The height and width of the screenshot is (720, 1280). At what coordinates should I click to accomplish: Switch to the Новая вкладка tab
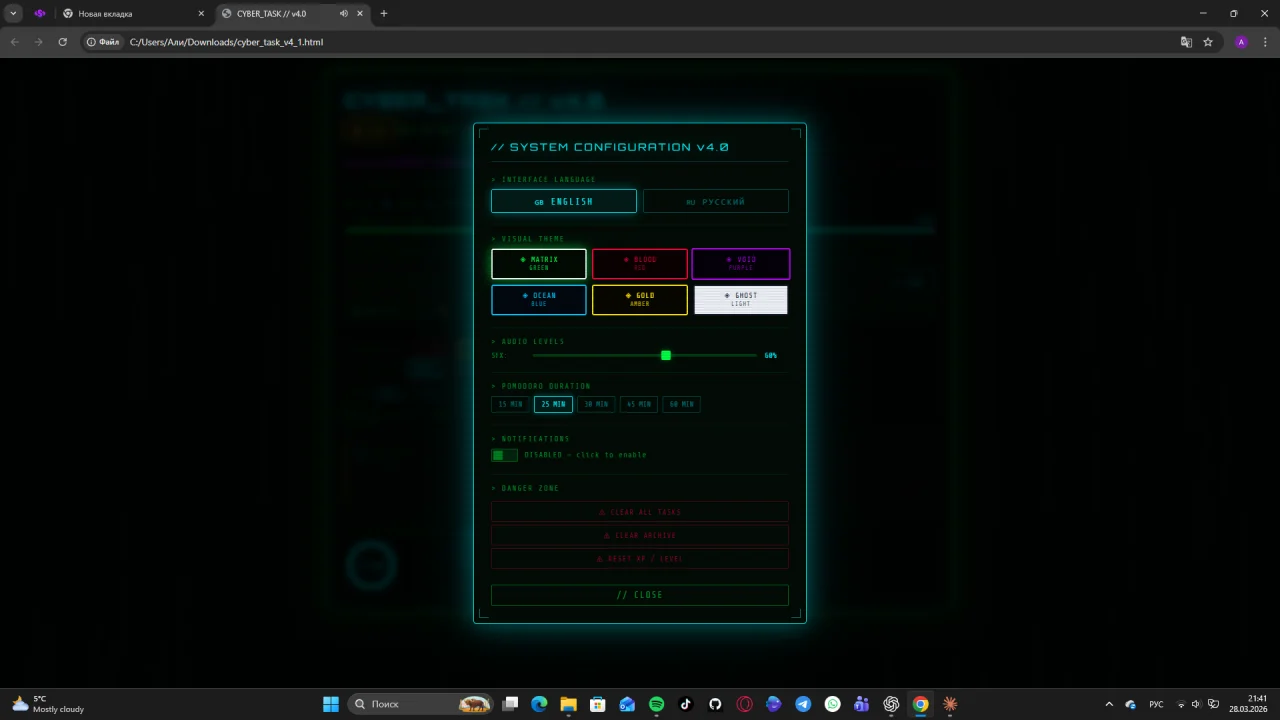point(132,14)
